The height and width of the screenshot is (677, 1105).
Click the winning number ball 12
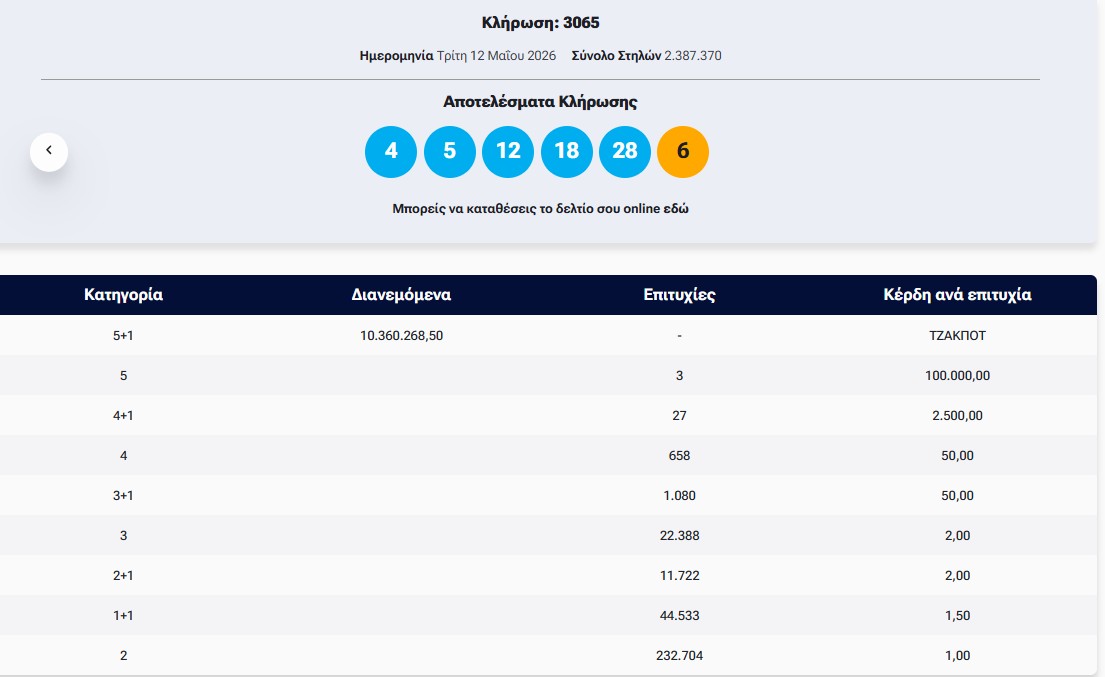coord(508,151)
